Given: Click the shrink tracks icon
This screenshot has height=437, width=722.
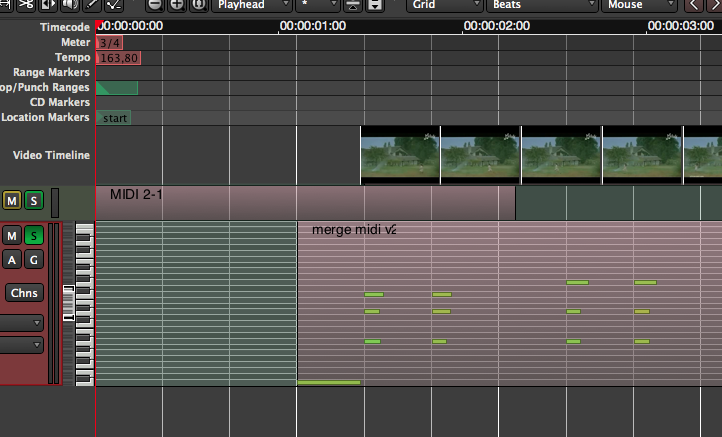Looking at the screenshot, I should [x=375, y=5].
